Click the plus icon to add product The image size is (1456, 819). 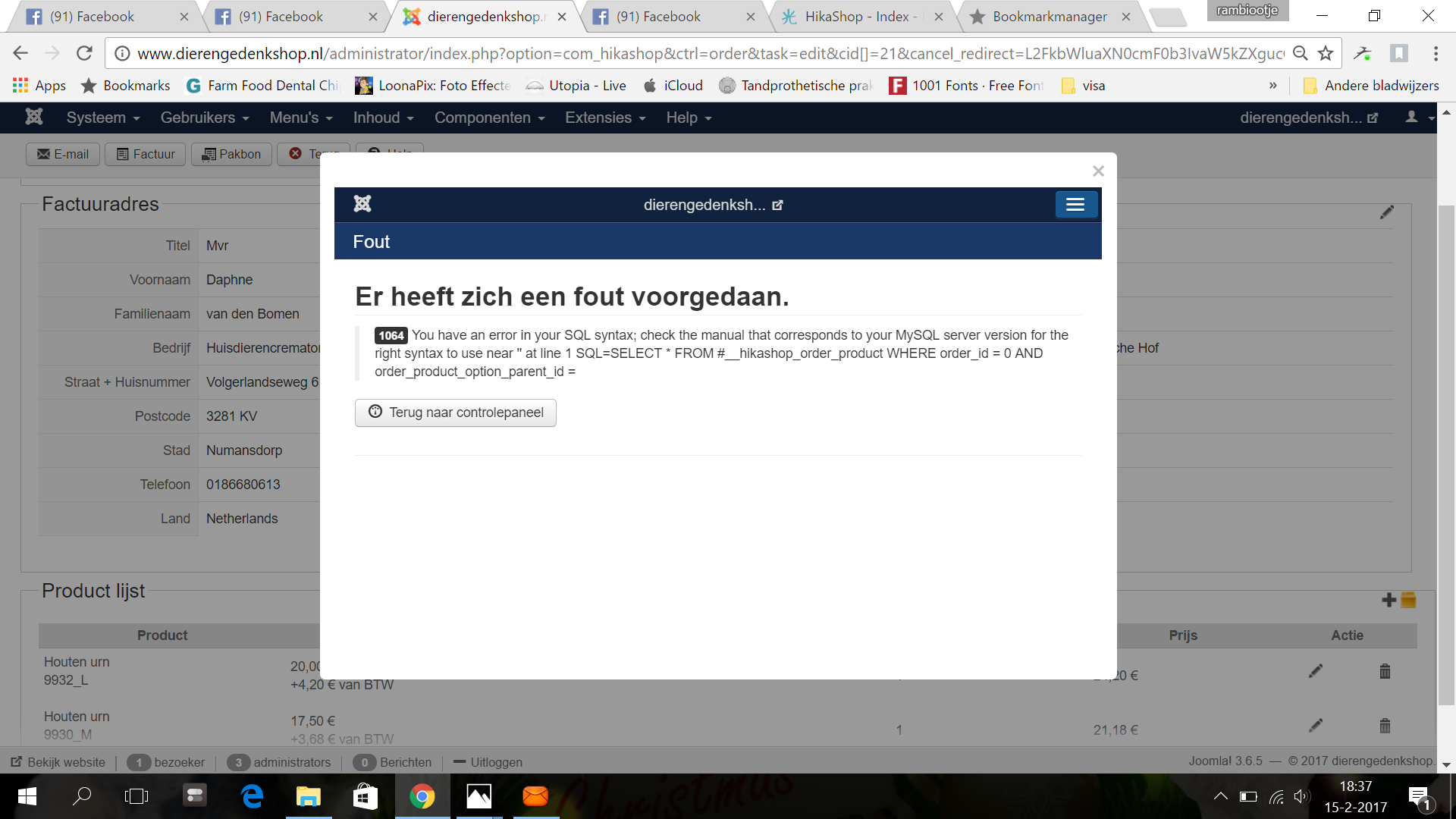pos(1389,600)
